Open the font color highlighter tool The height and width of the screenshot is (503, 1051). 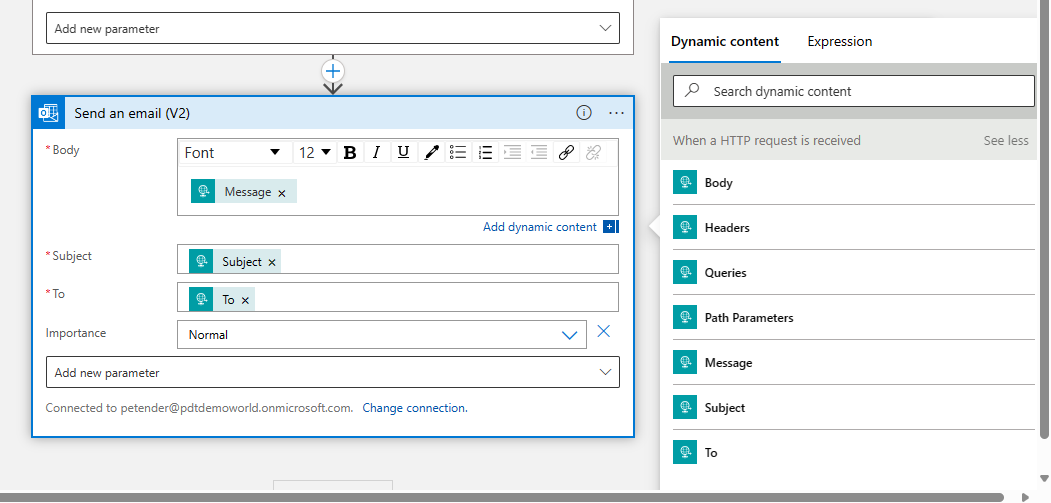[x=431, y=153]
